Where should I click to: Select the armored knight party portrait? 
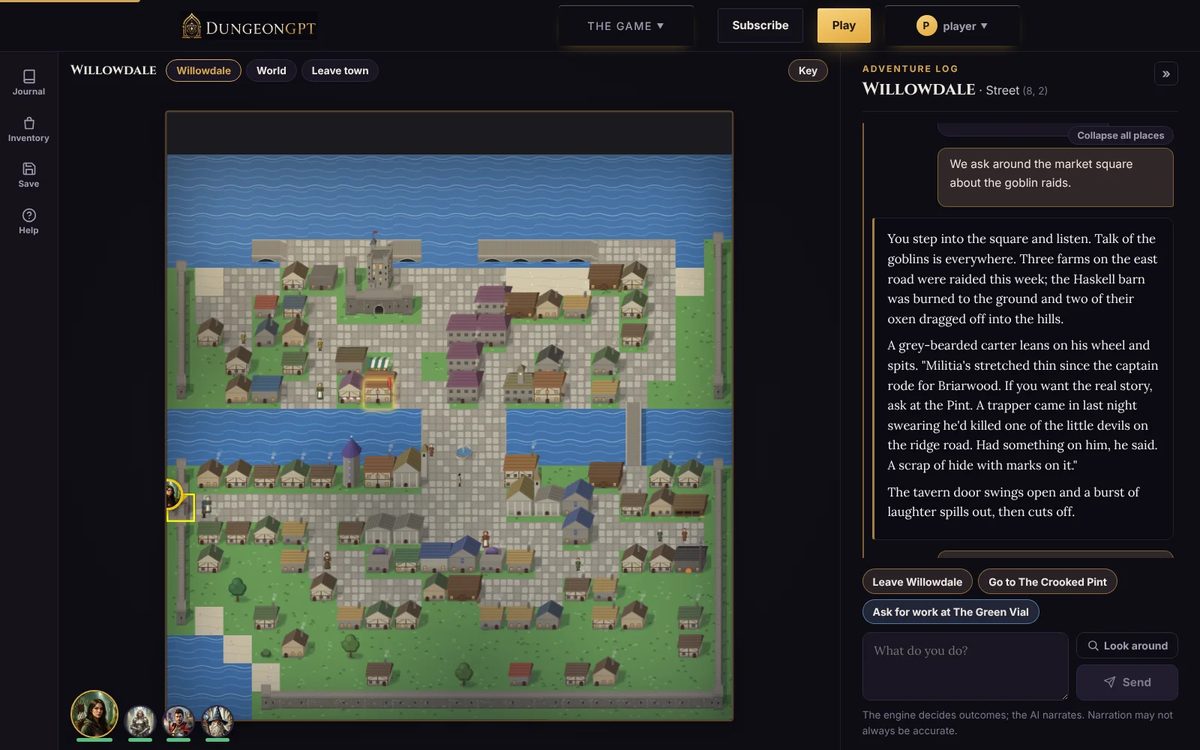click(140, 719)
